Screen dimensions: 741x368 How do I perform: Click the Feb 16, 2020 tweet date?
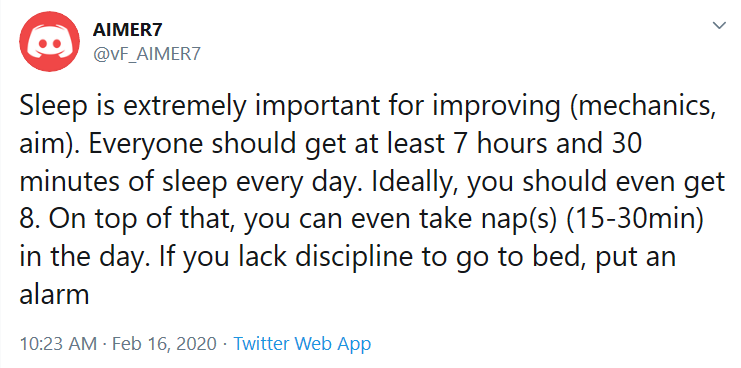[x=164, y=344]
